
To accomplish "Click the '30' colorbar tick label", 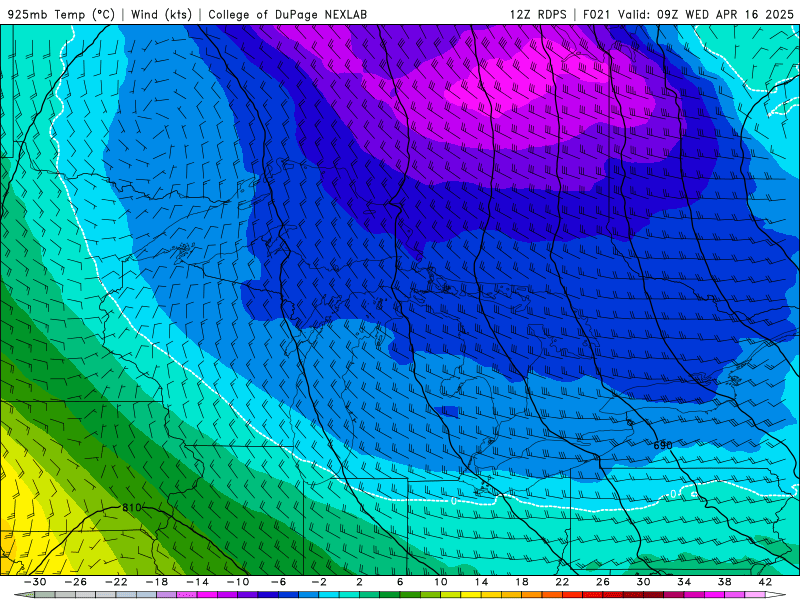I will click(x=643, y=582).
